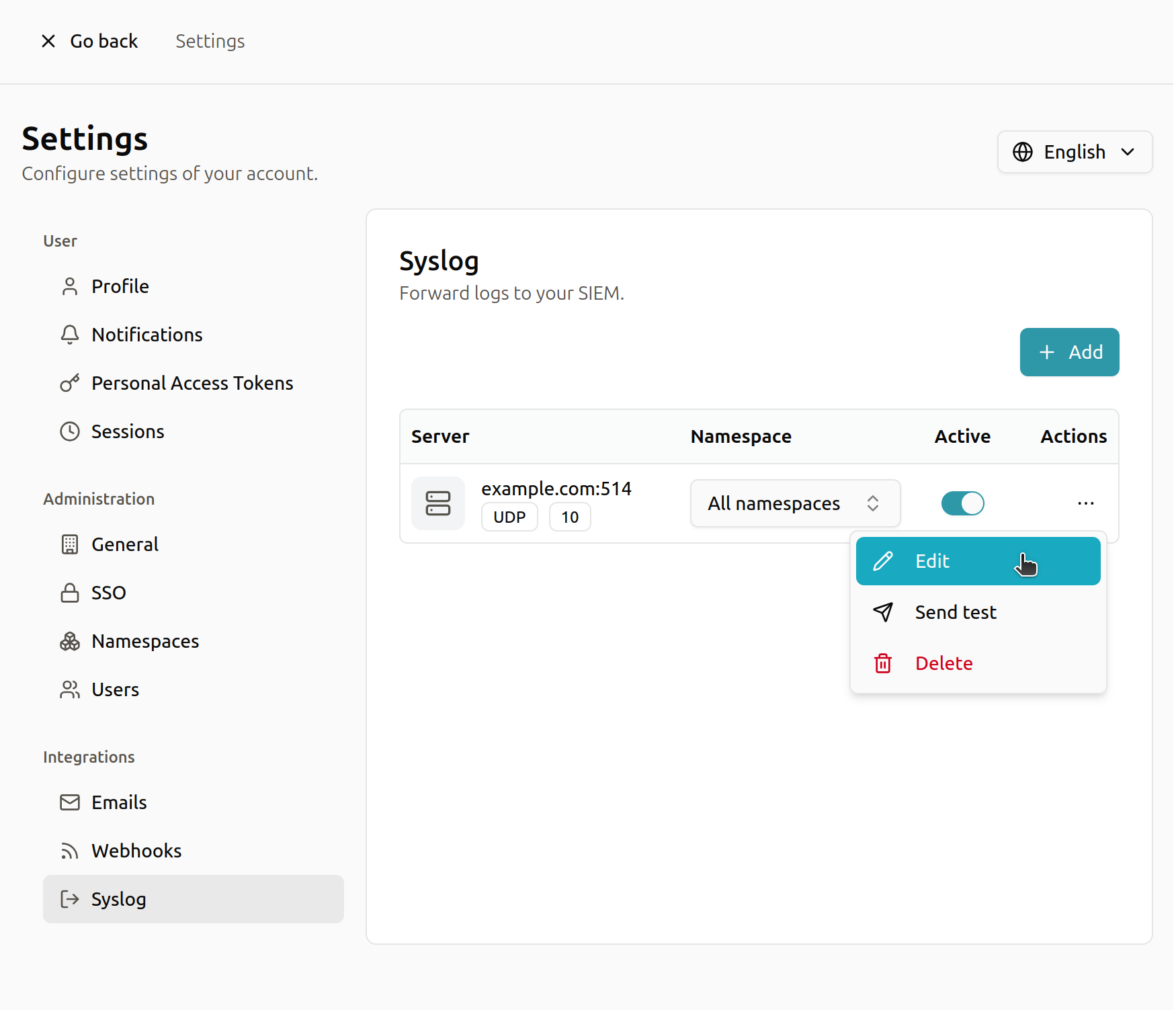Click the people icon for Users
The width and height of the screenshot is (1176, 1010).
69,689
